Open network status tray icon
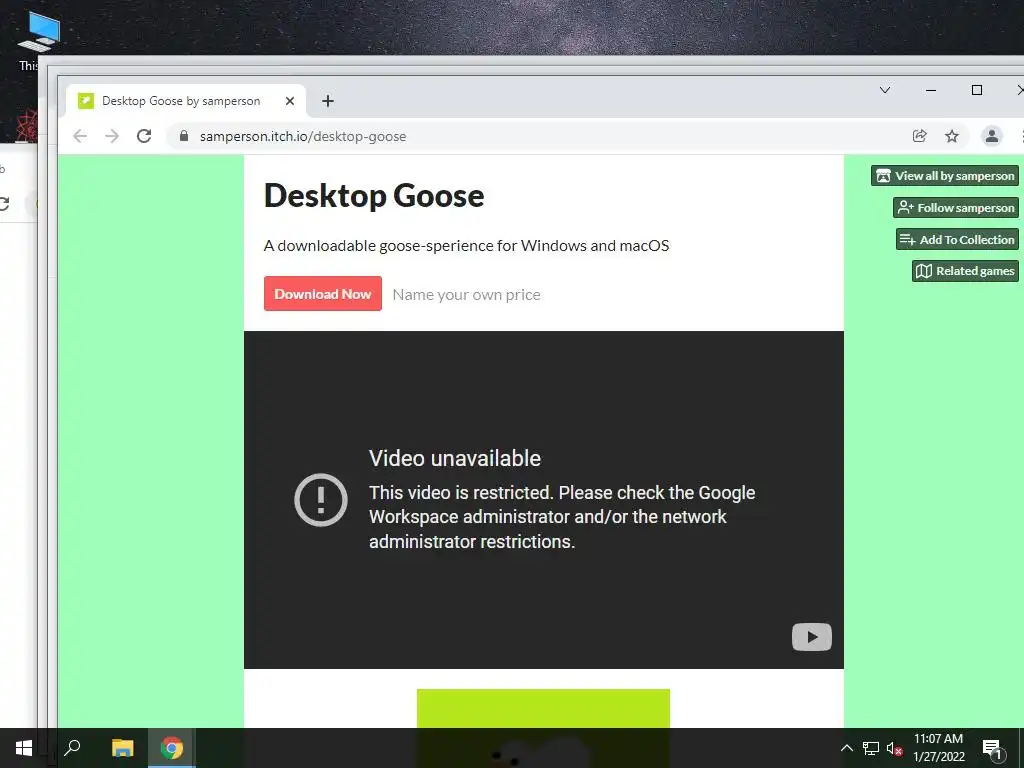 pyautogui.click(x=871, y=748)
